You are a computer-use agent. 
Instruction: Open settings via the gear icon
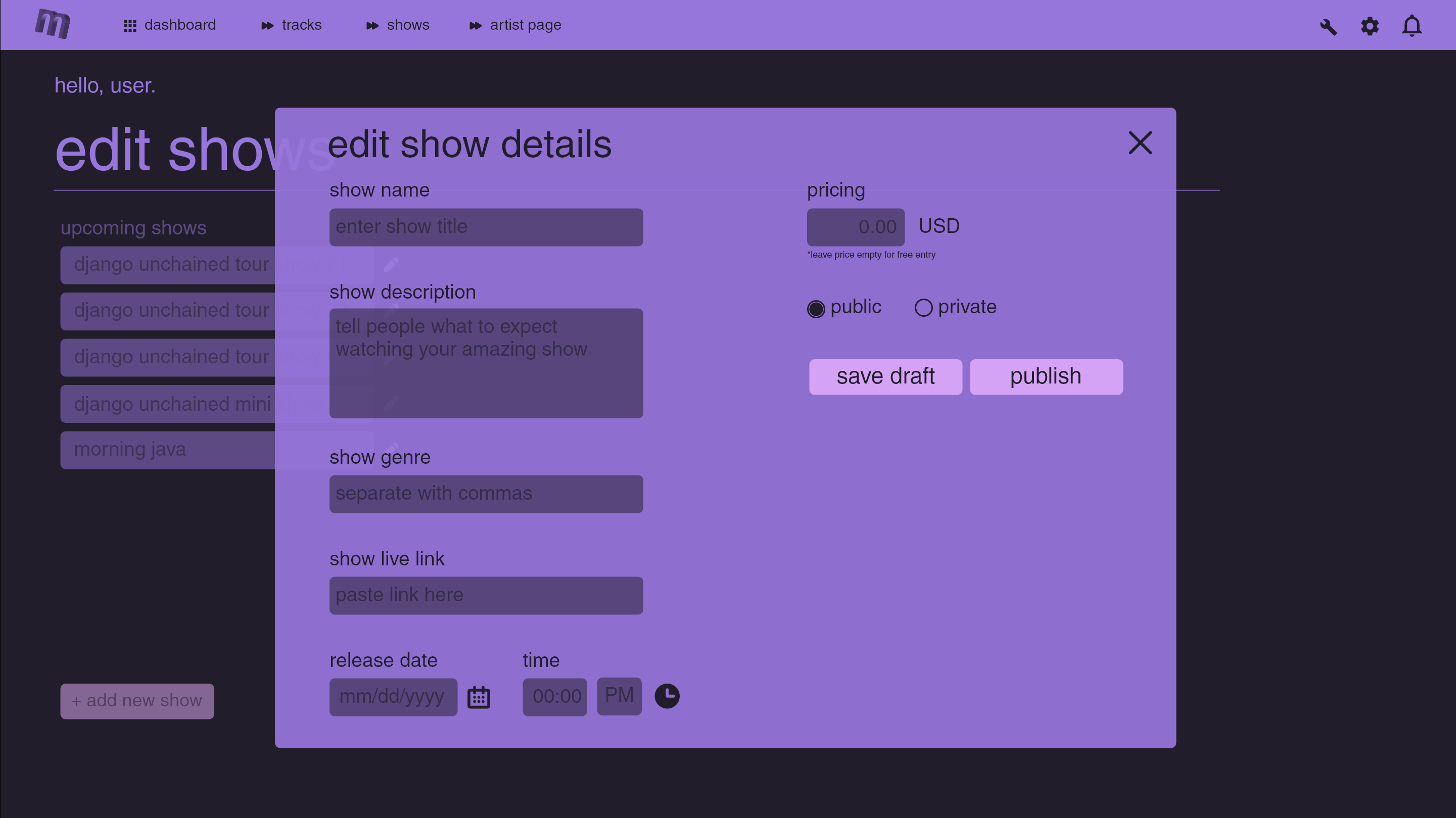(1370, 26)
